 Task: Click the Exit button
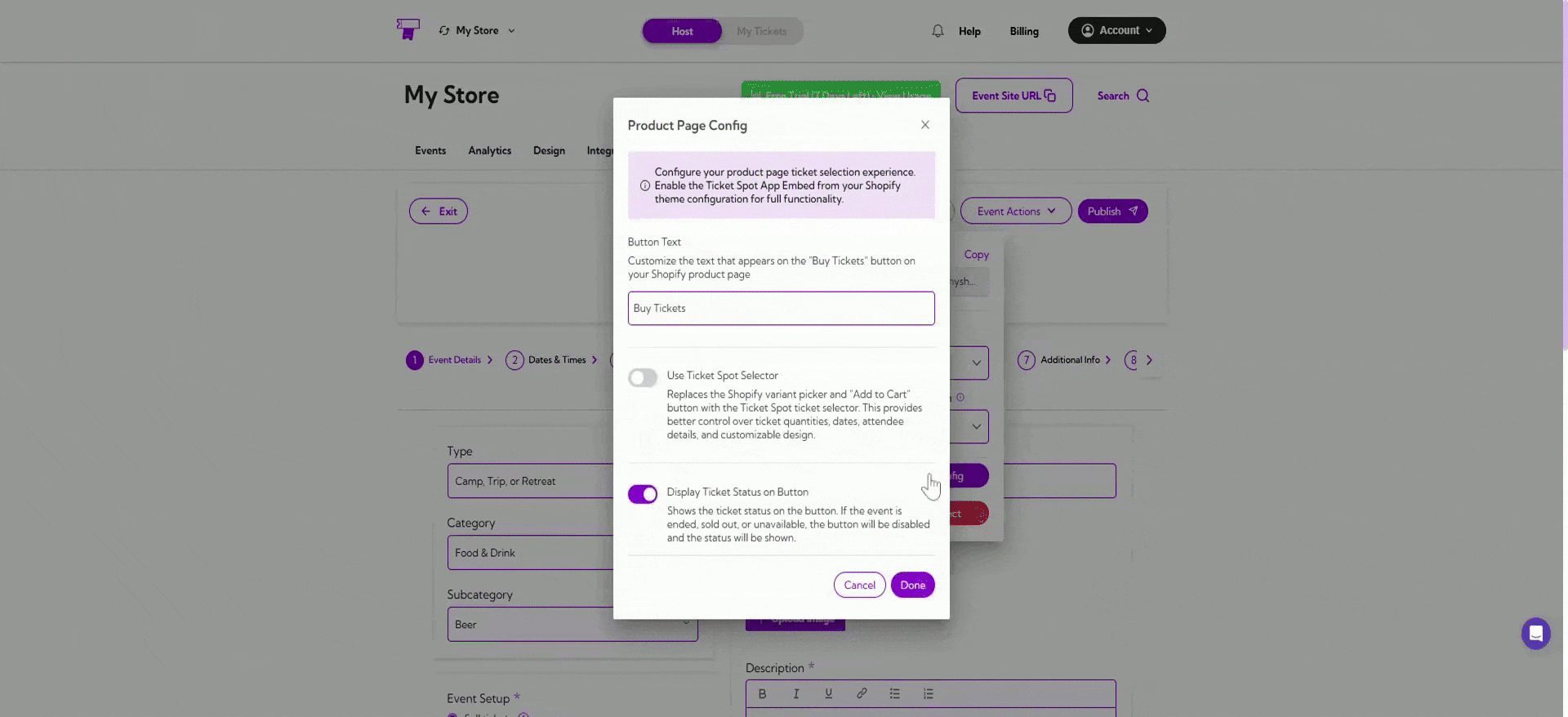[x=439, y=211]
